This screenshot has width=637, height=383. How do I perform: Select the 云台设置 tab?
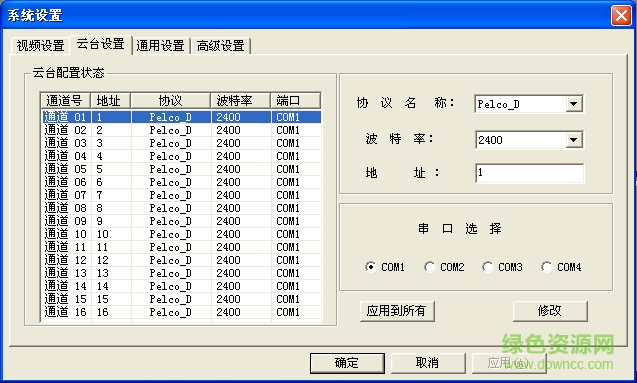click(x=101, y=44)
